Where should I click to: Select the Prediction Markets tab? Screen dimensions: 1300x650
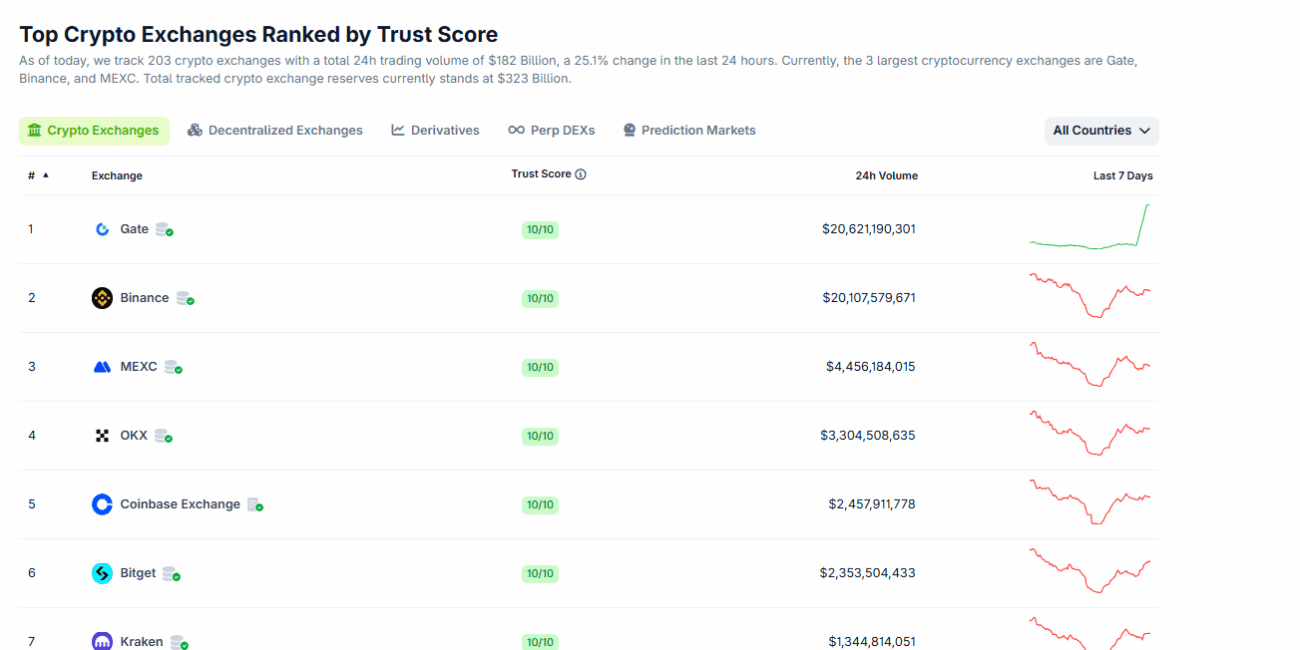(x=689, y=131)
